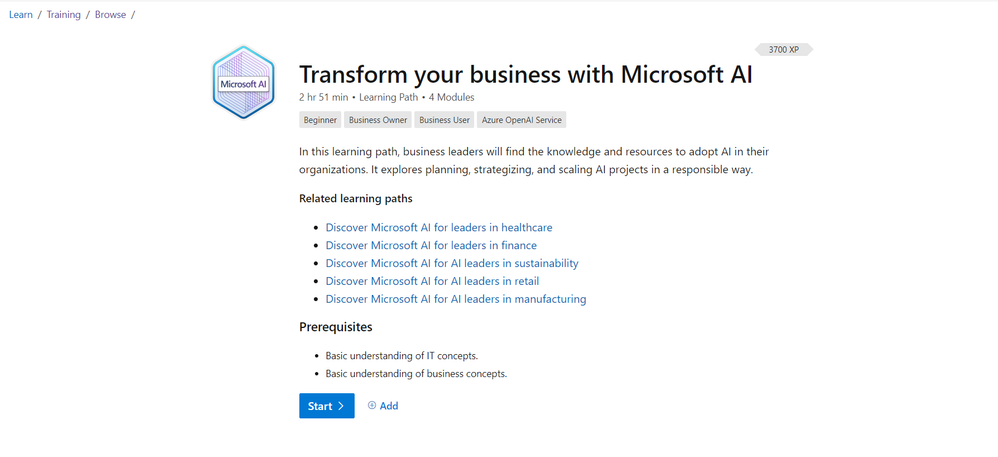This screenshot has height=457, width=998.
Task: Click the 3700 XP badge
Action: (x=784, y=49)
